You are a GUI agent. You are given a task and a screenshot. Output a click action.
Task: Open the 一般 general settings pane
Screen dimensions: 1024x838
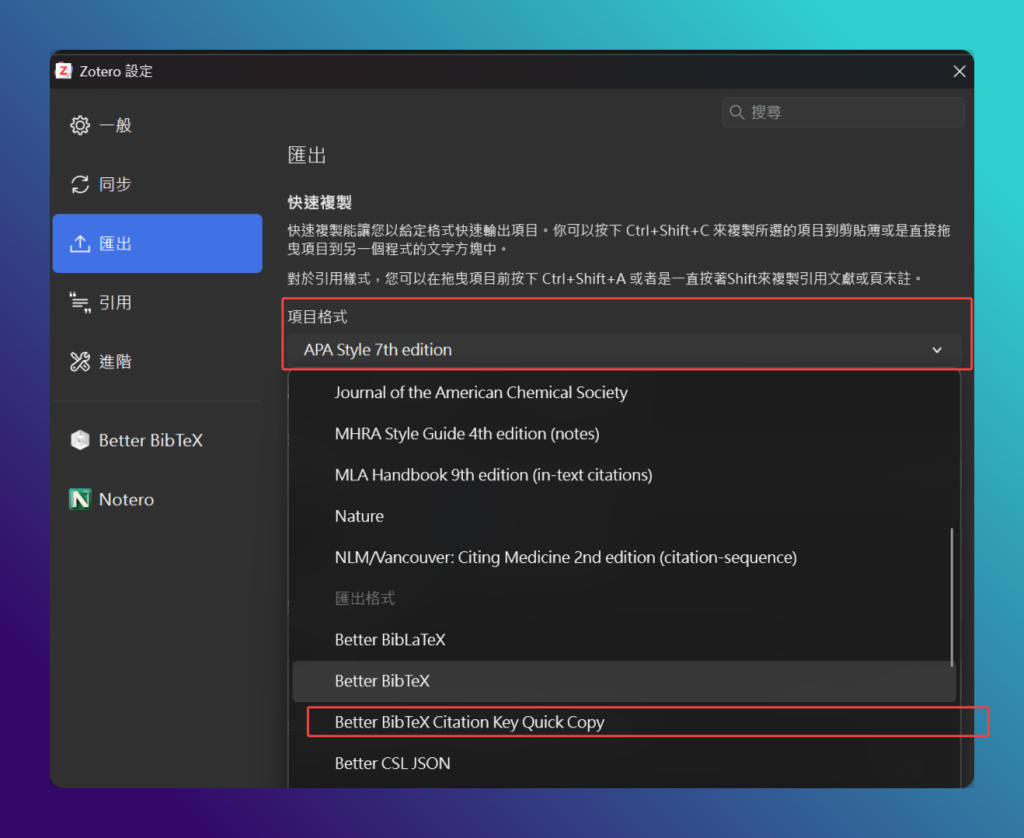tap(157, 125)
